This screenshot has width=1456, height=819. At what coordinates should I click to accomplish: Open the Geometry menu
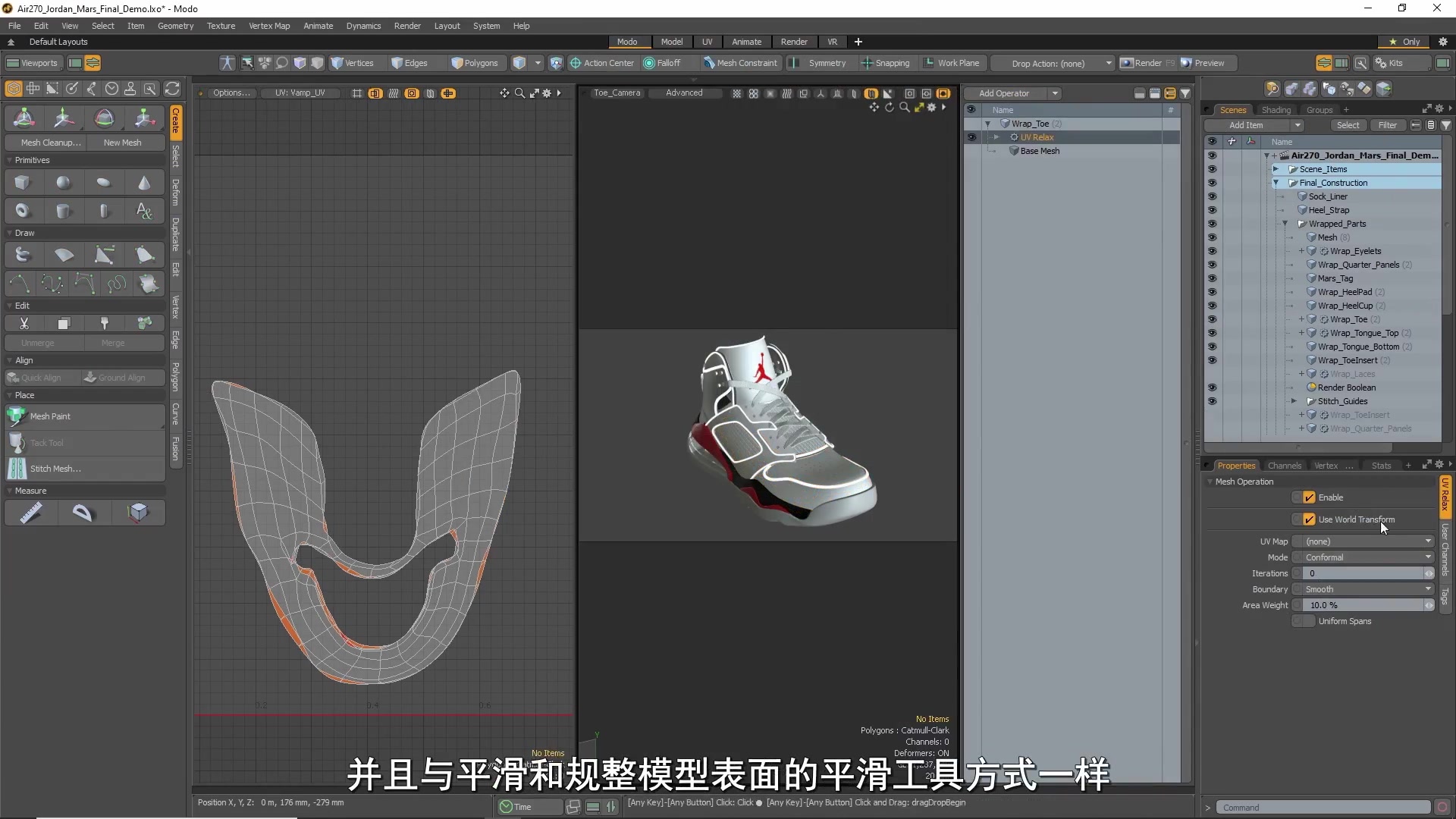175,25
